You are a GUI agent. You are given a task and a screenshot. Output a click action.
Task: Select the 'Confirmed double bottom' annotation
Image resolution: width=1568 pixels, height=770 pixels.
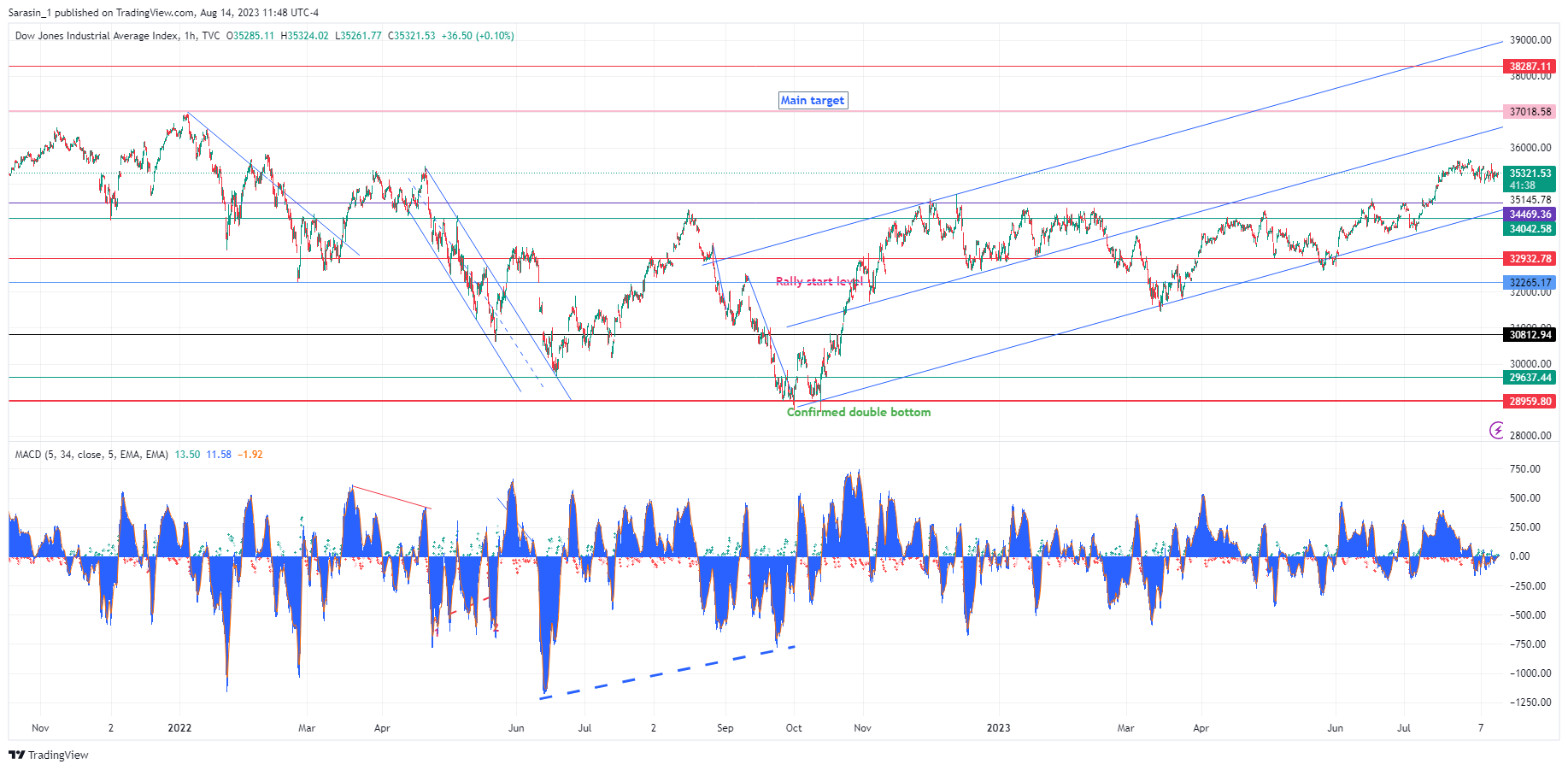859,412
